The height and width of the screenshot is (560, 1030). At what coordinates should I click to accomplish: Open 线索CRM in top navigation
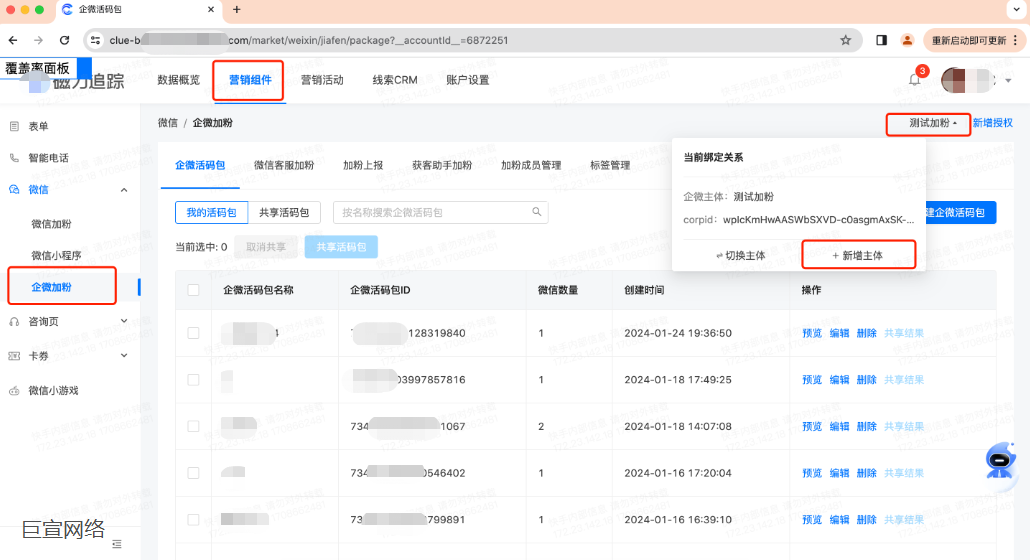click(394, 80)
